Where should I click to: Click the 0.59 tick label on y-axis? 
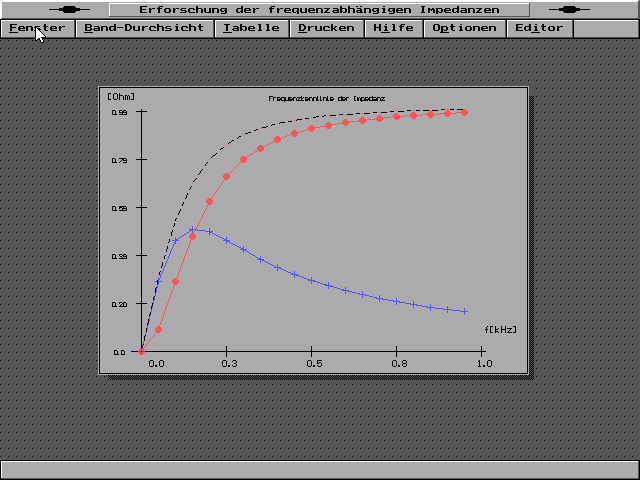pos(118,208)
